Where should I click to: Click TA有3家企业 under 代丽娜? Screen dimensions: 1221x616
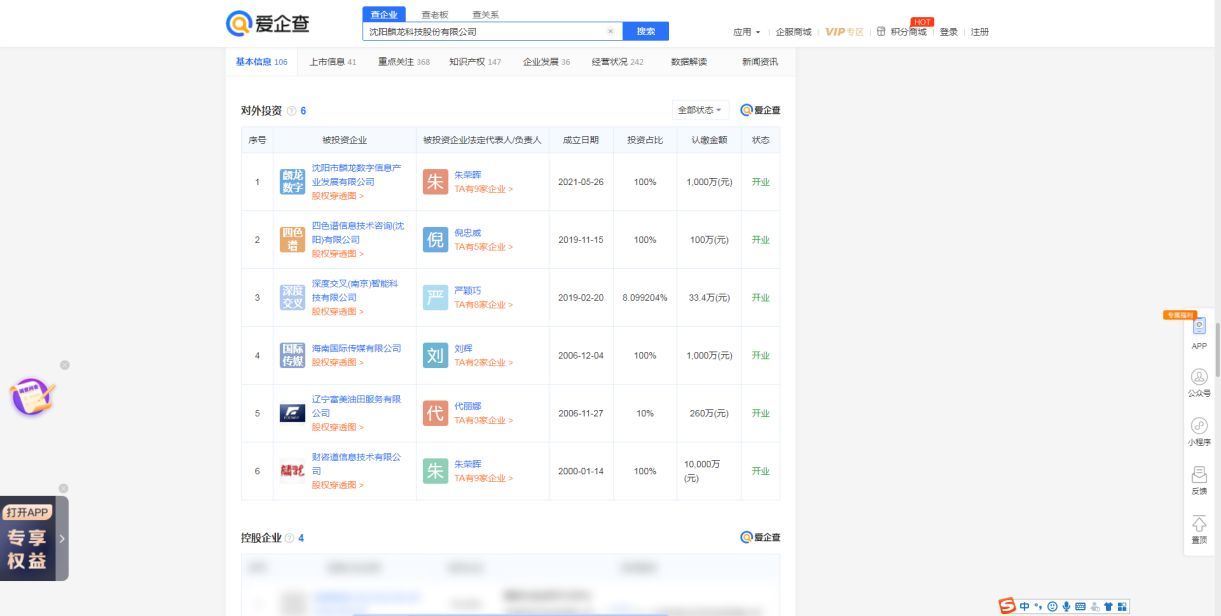484,420
